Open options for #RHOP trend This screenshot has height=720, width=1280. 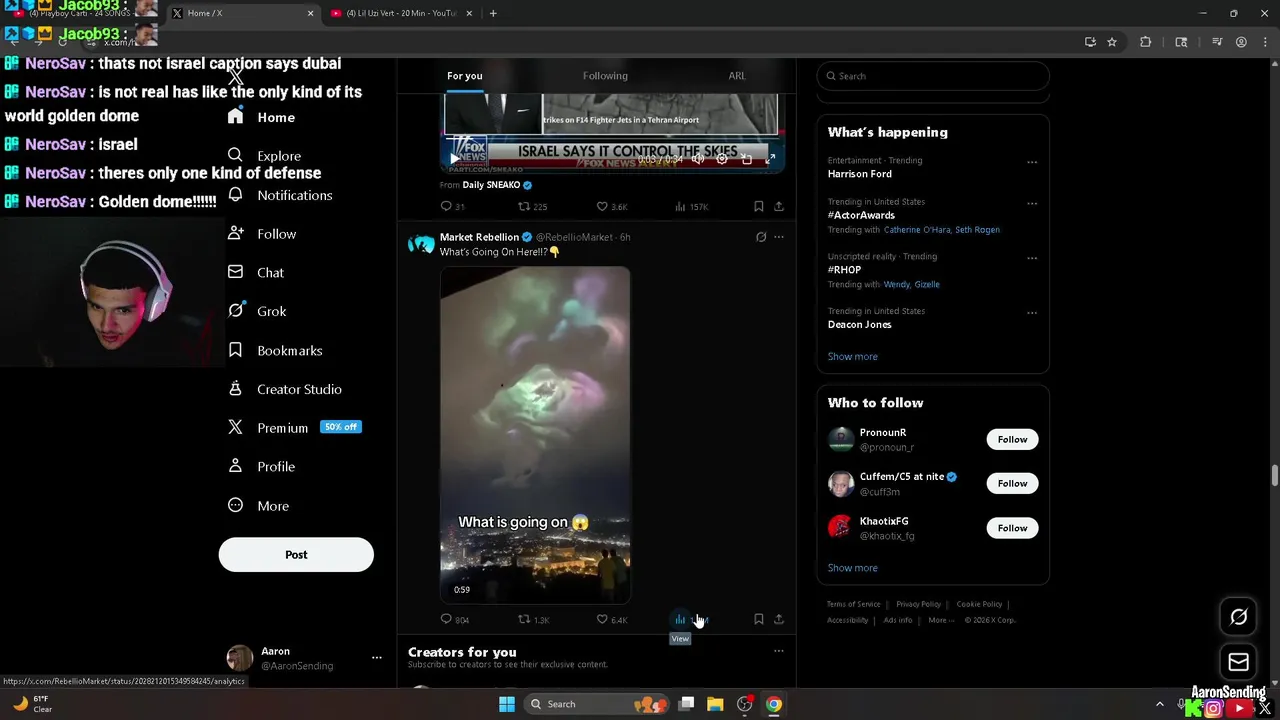1032,258
